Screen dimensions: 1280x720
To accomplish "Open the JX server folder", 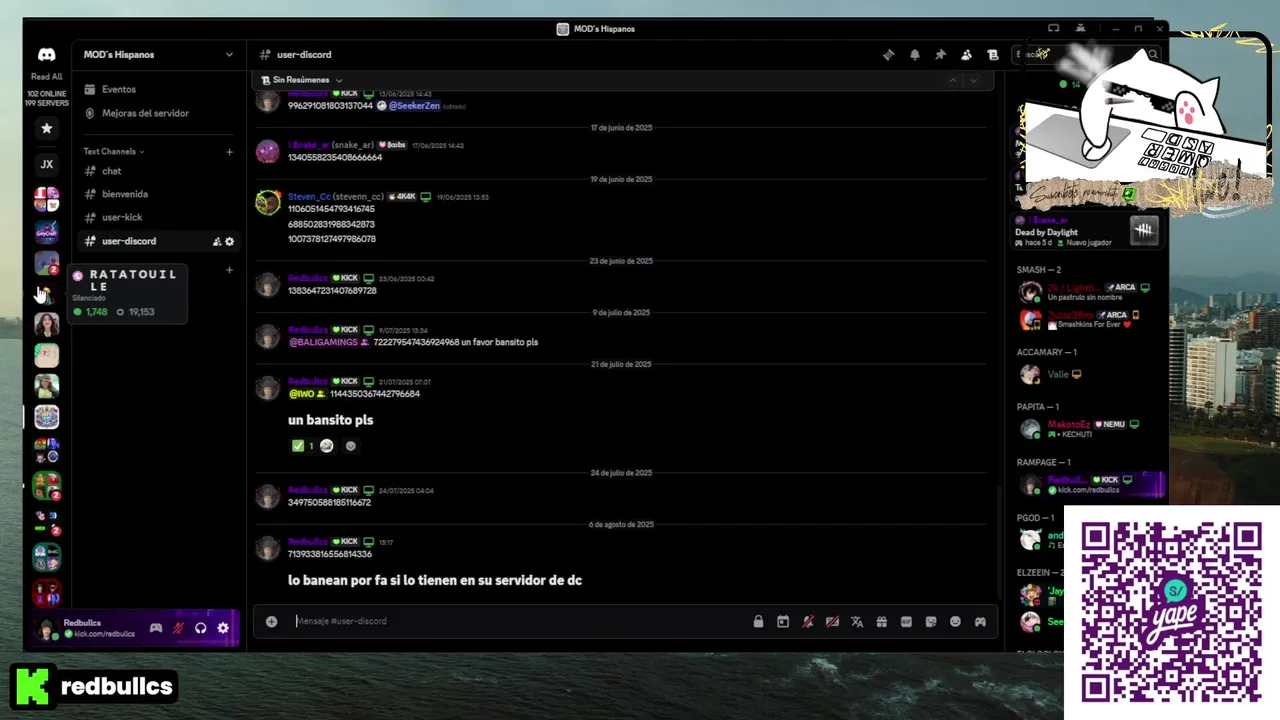I will 46,164.
